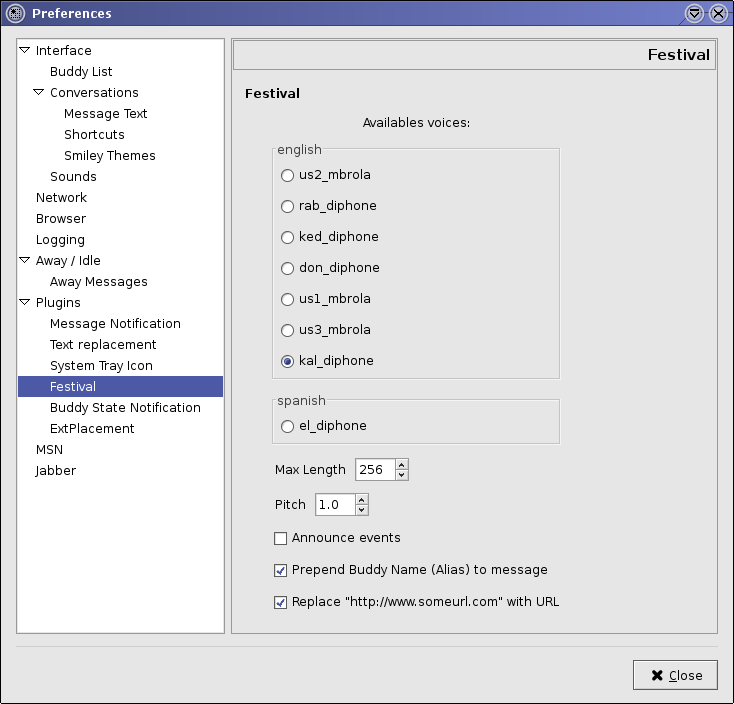
Task: Choose the rab_diphone voice option
Action: point(288,206)
